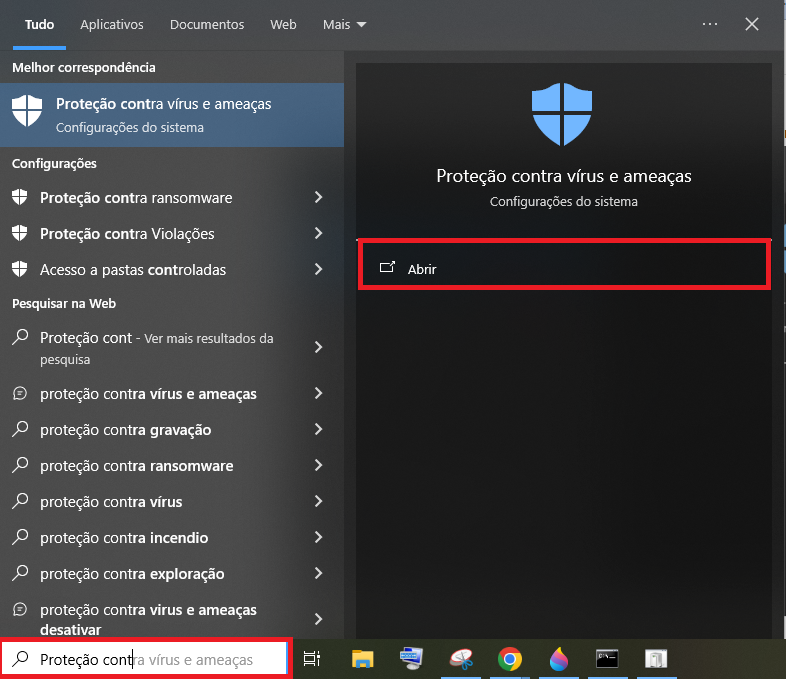Expand the proteção contra gravação suggestion arrow

318,429
